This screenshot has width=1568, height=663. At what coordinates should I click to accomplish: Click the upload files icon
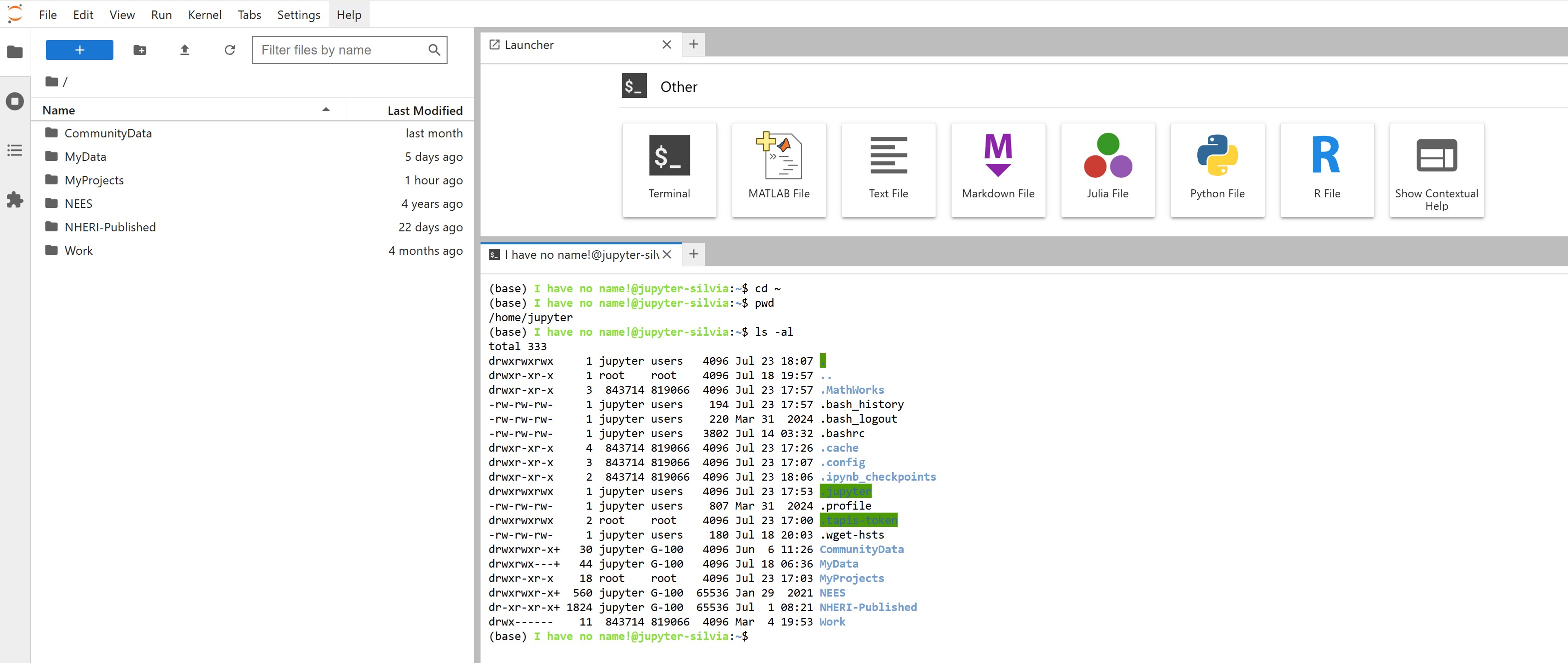click(x=184, y=50)
